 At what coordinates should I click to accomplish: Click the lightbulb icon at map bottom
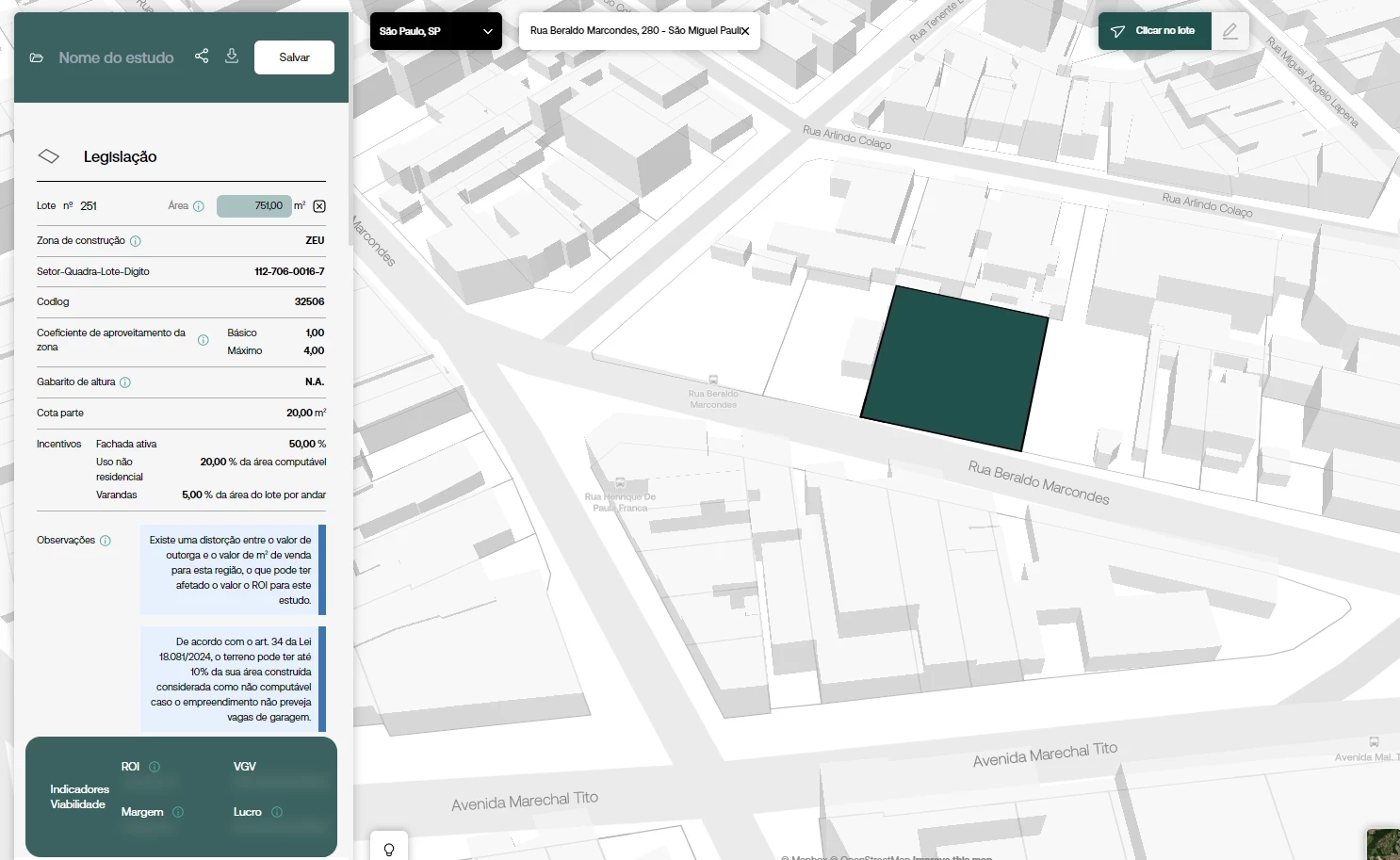388,849
